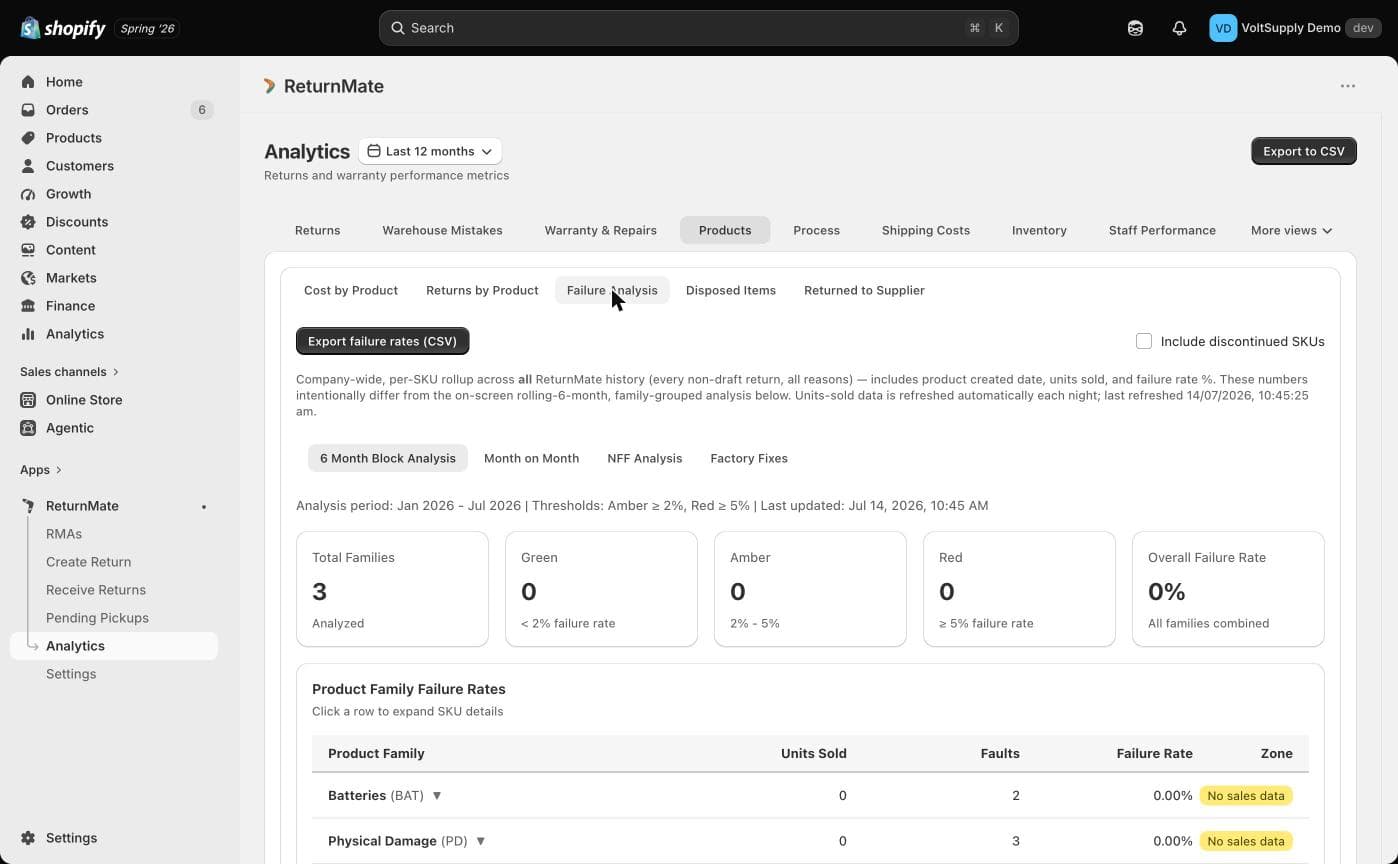Switch to the Warranty & Repairs tab
The image size is (1398, 864).
point(600,230)
